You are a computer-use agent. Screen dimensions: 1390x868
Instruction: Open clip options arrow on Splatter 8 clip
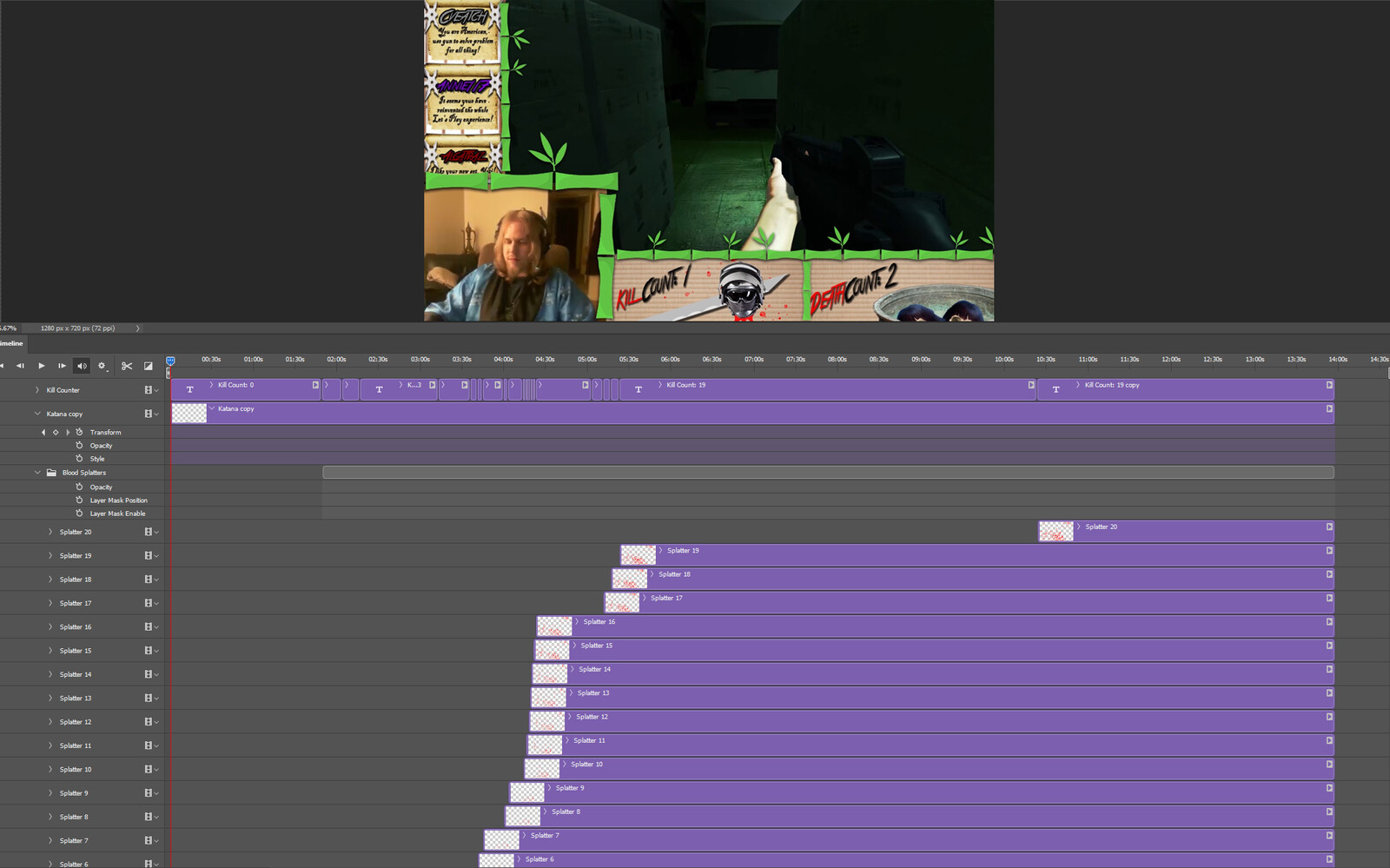(1329, 812)
